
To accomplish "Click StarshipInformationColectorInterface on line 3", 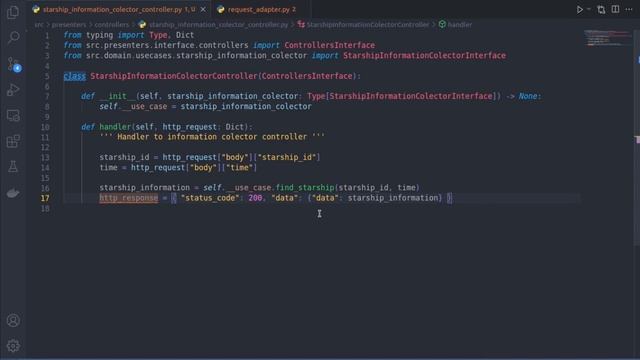I will (x=424, y=56).
